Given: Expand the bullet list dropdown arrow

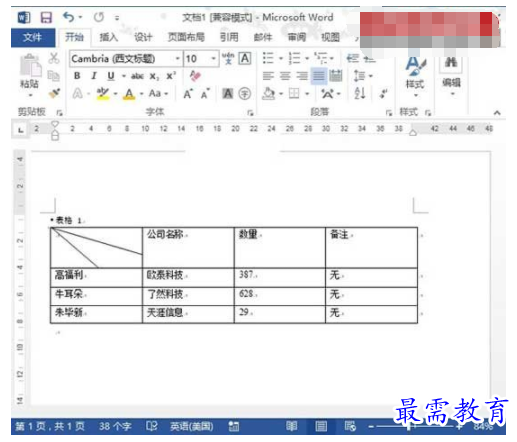Looking at the screenshot, I should (281, 59).
